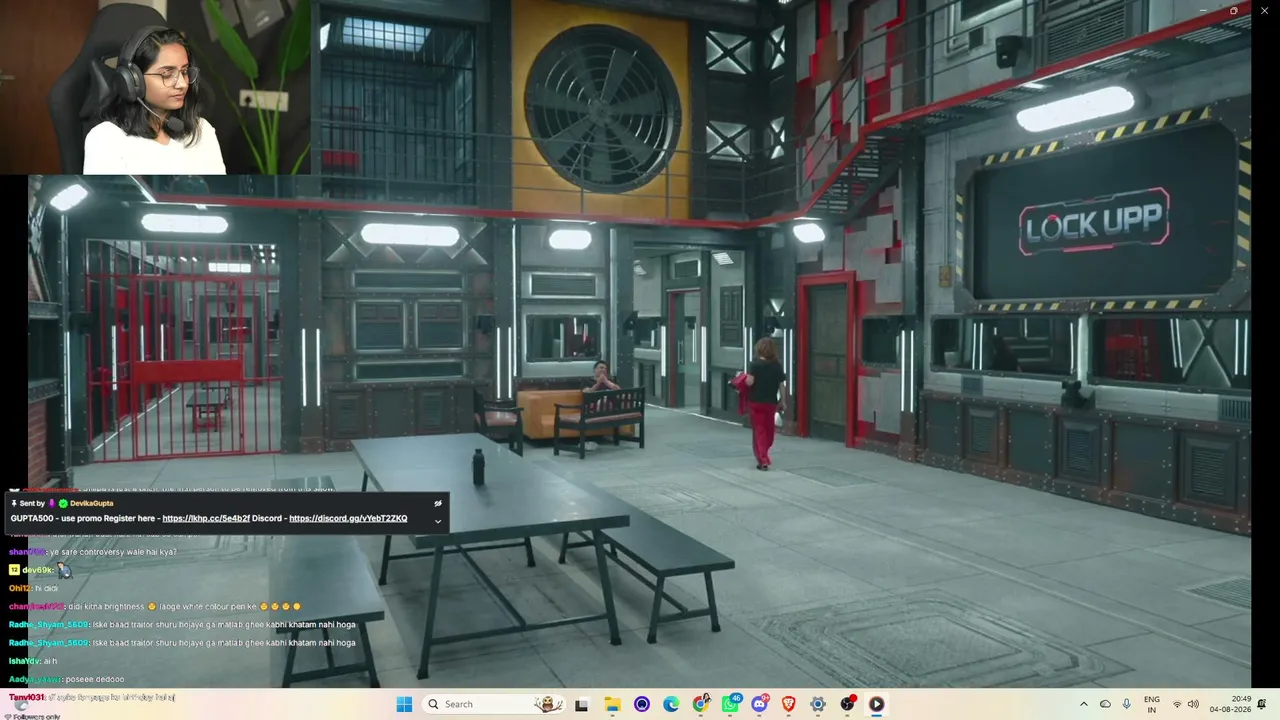Open the volume speaker tray icon
The width and height of the screenshot is (1280, 720).
(x=1193, y=704)
